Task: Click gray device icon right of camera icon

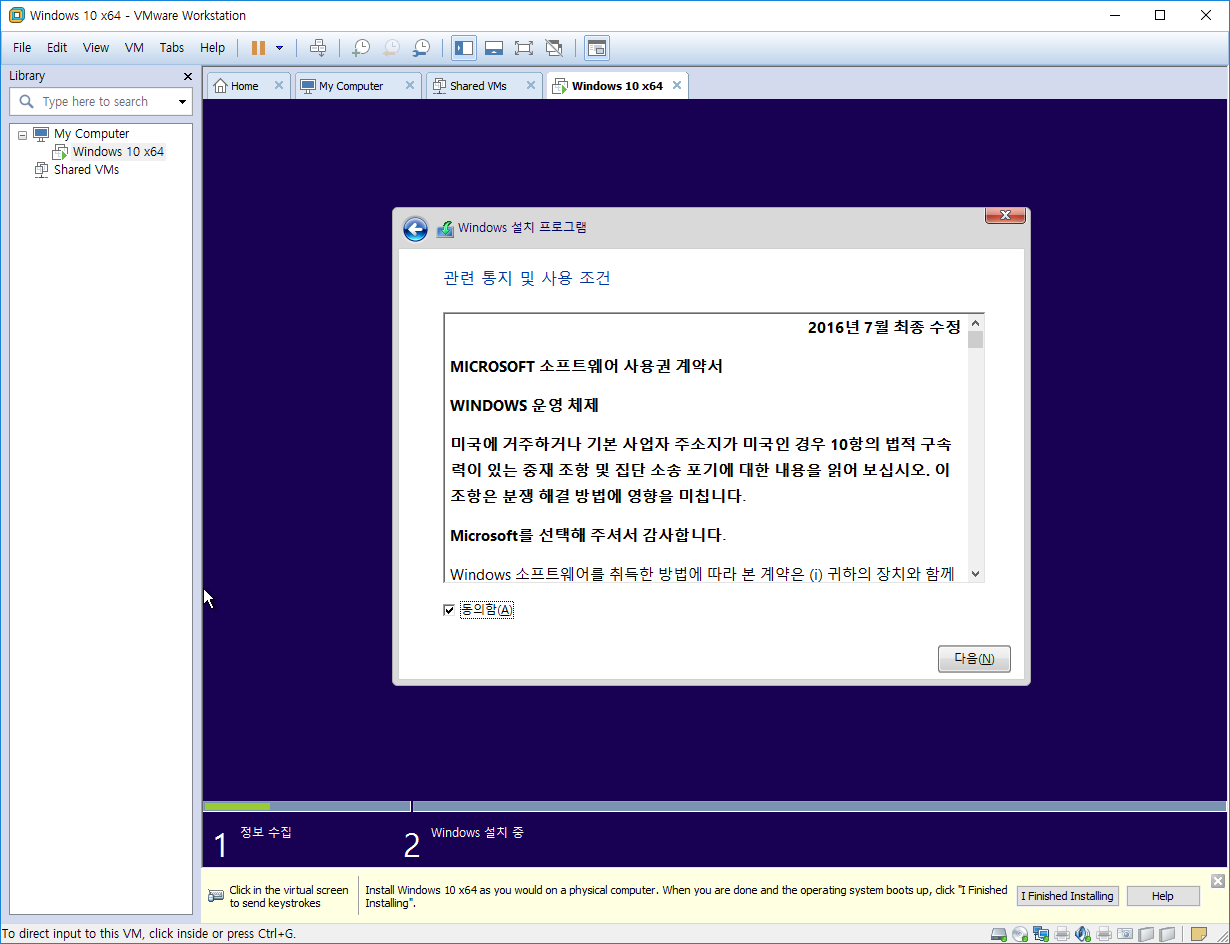Action: coord(1146,934)
